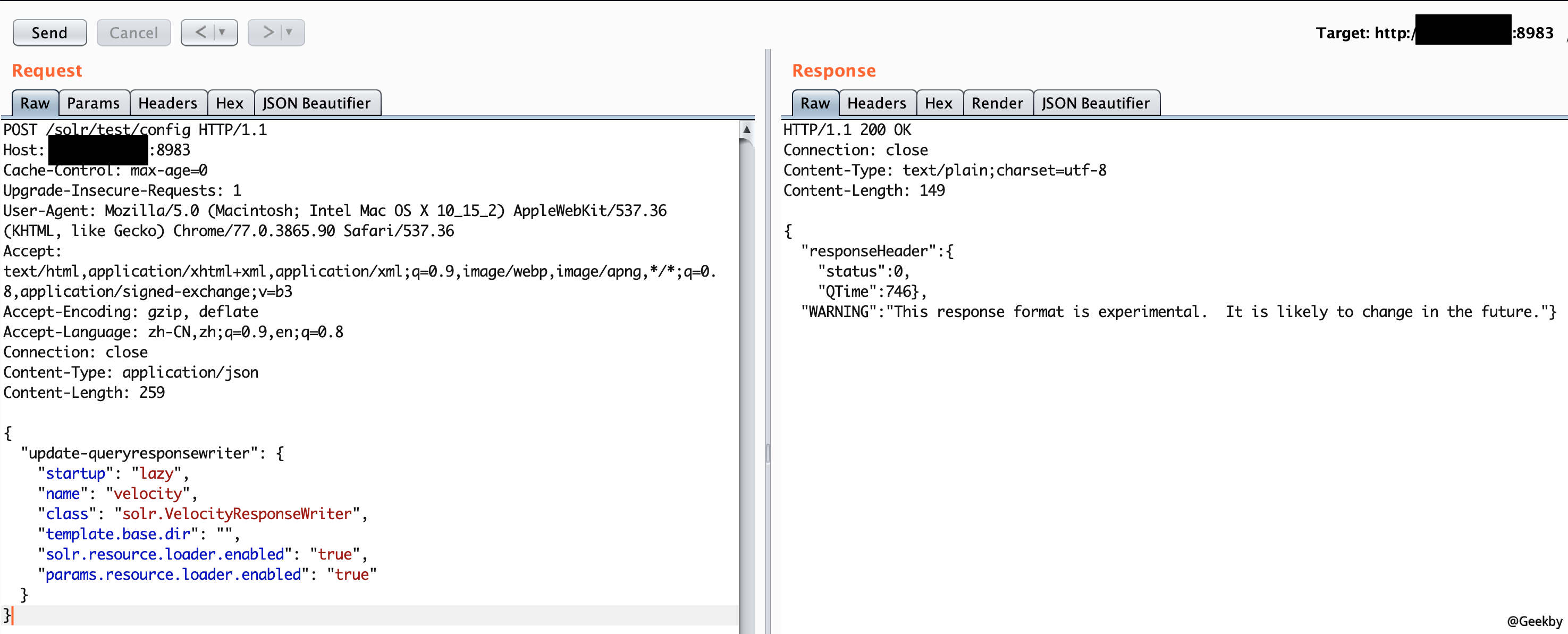Viewport: 1568px width, 634px height.
Task: Click the POST /solr/test/config request line
Action: 135,130
